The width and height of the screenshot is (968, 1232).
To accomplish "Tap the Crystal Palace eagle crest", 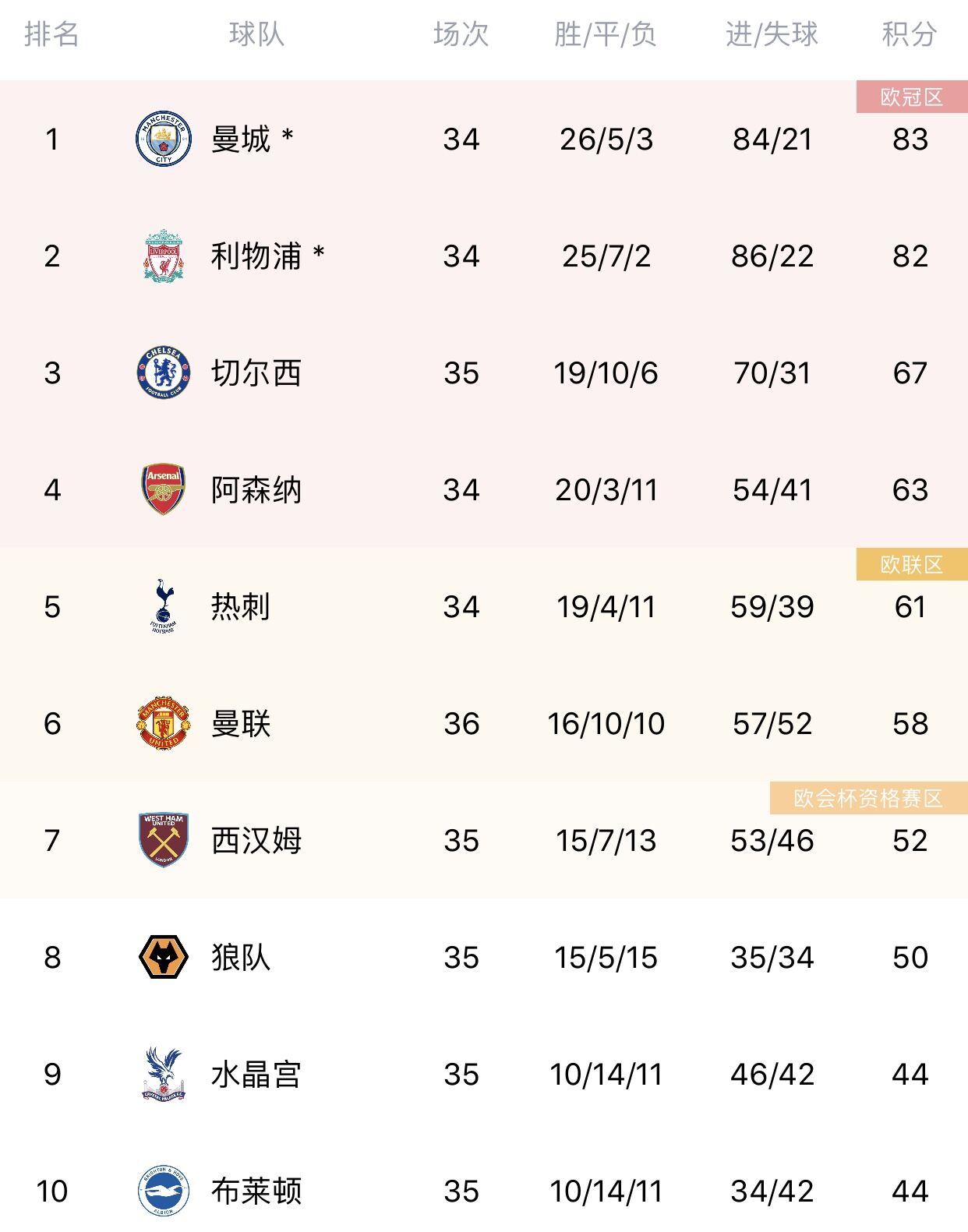I will [164, 1074].
